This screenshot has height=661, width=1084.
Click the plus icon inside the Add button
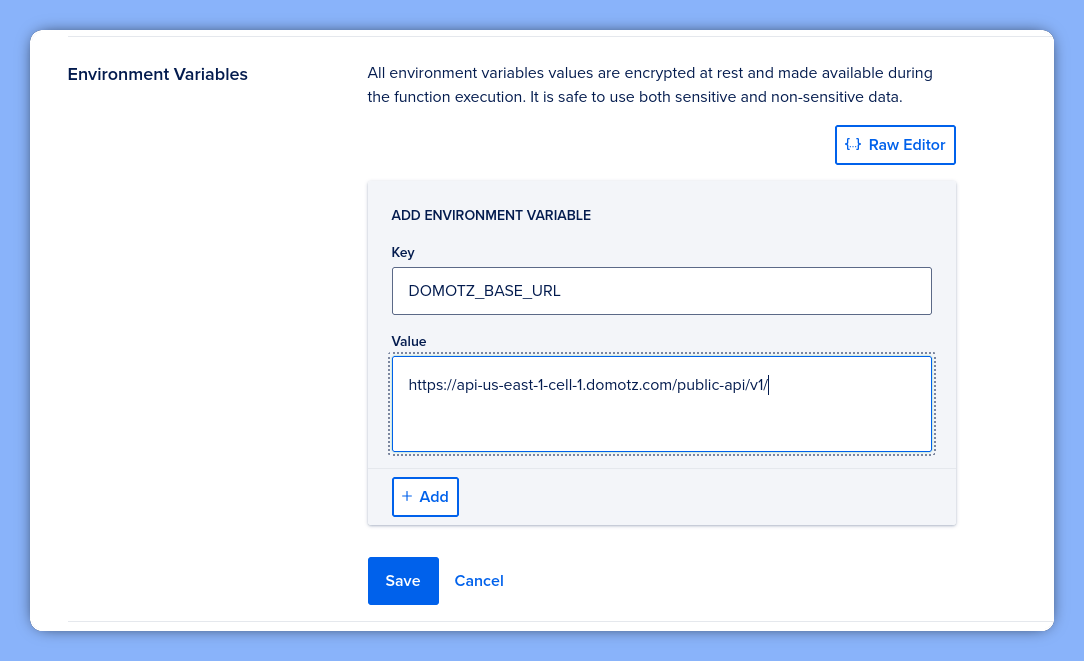pyautogui.click(x=407, y=496)
